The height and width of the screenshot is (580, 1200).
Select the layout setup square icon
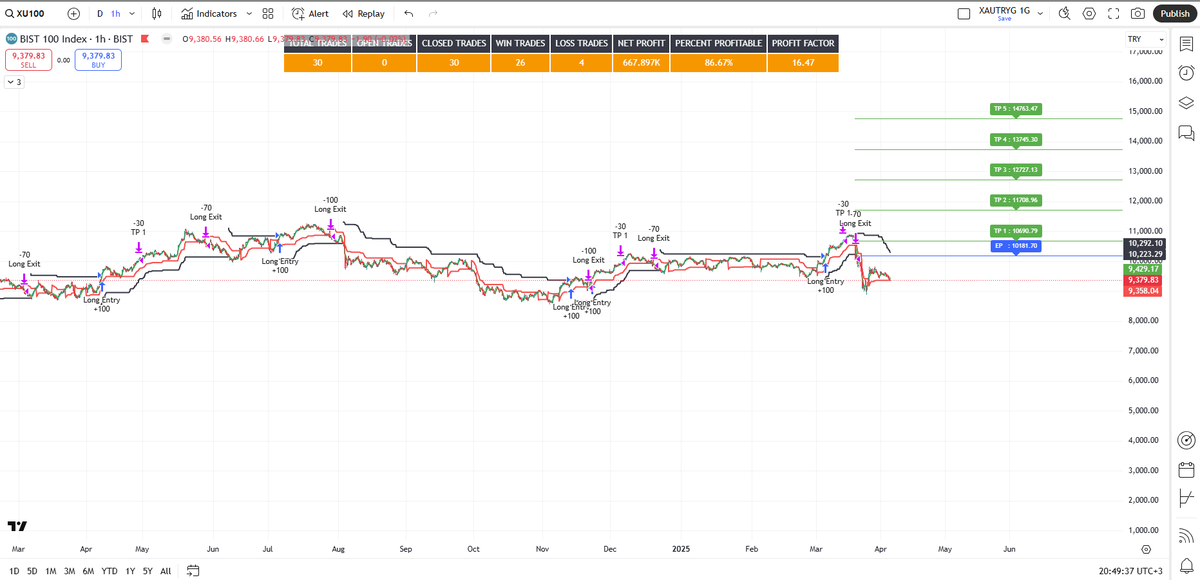964,14
